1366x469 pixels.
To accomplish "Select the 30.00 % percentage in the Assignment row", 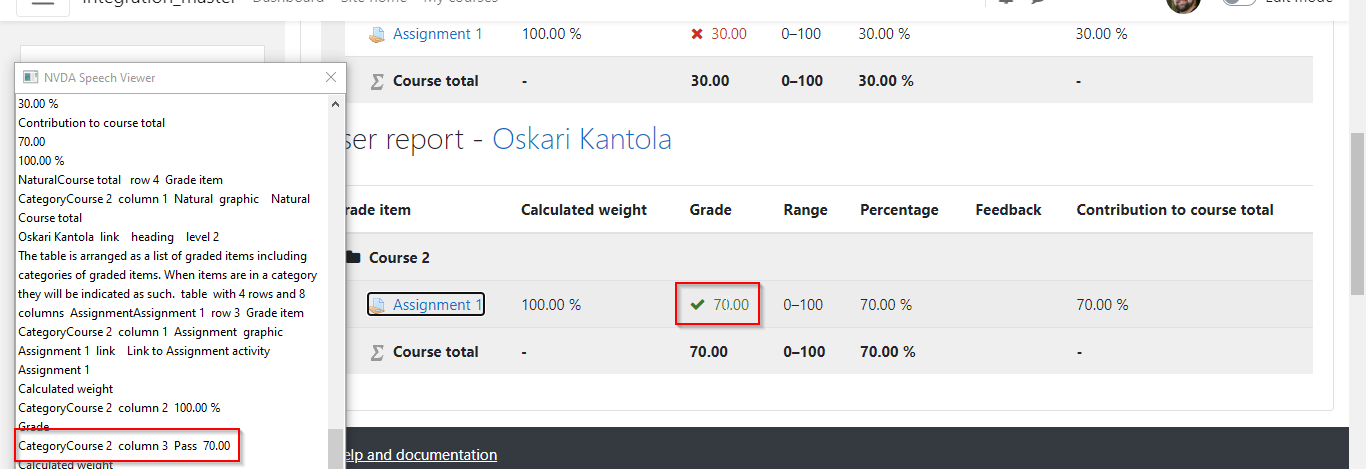I will point(884,34).
